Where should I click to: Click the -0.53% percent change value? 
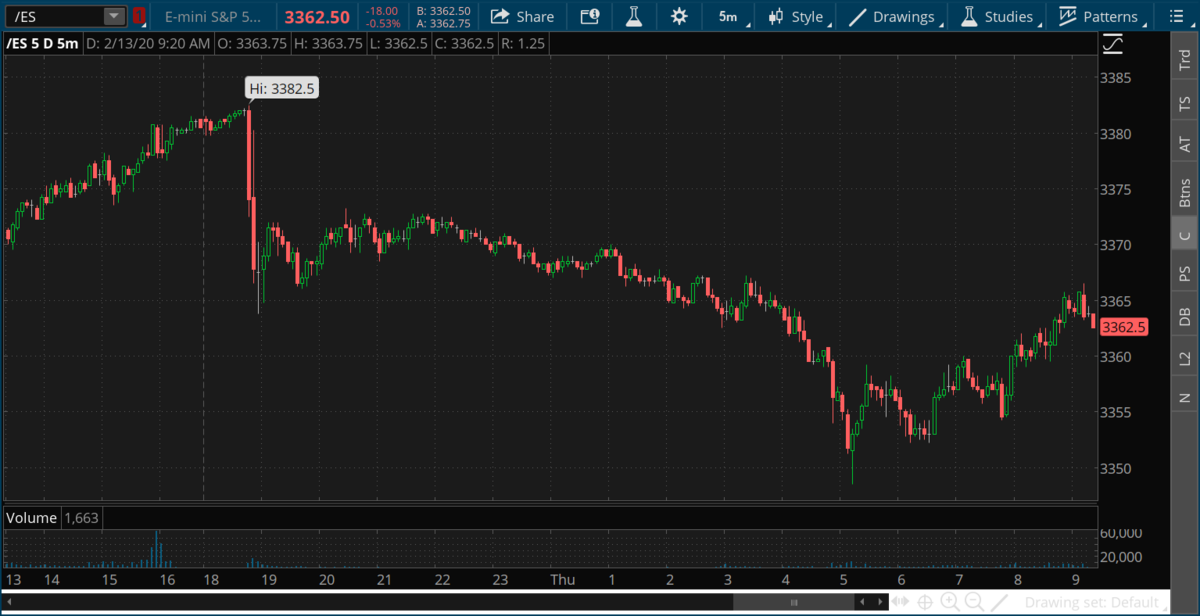[383, 23]
